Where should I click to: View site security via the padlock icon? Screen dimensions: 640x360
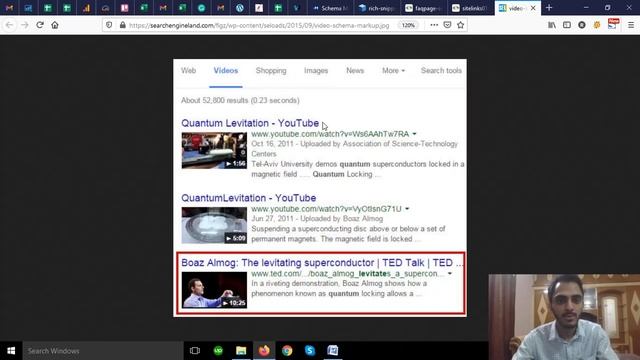click(122, 25)
